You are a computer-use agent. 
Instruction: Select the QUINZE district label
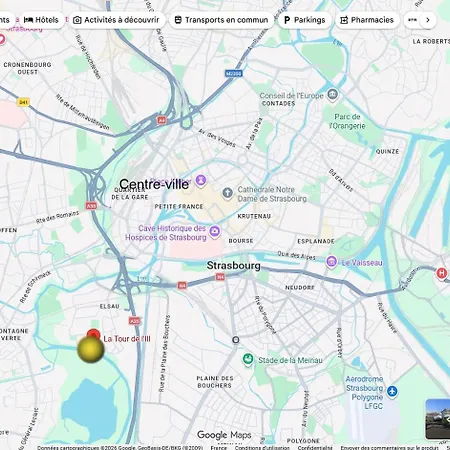click(387, 151)
